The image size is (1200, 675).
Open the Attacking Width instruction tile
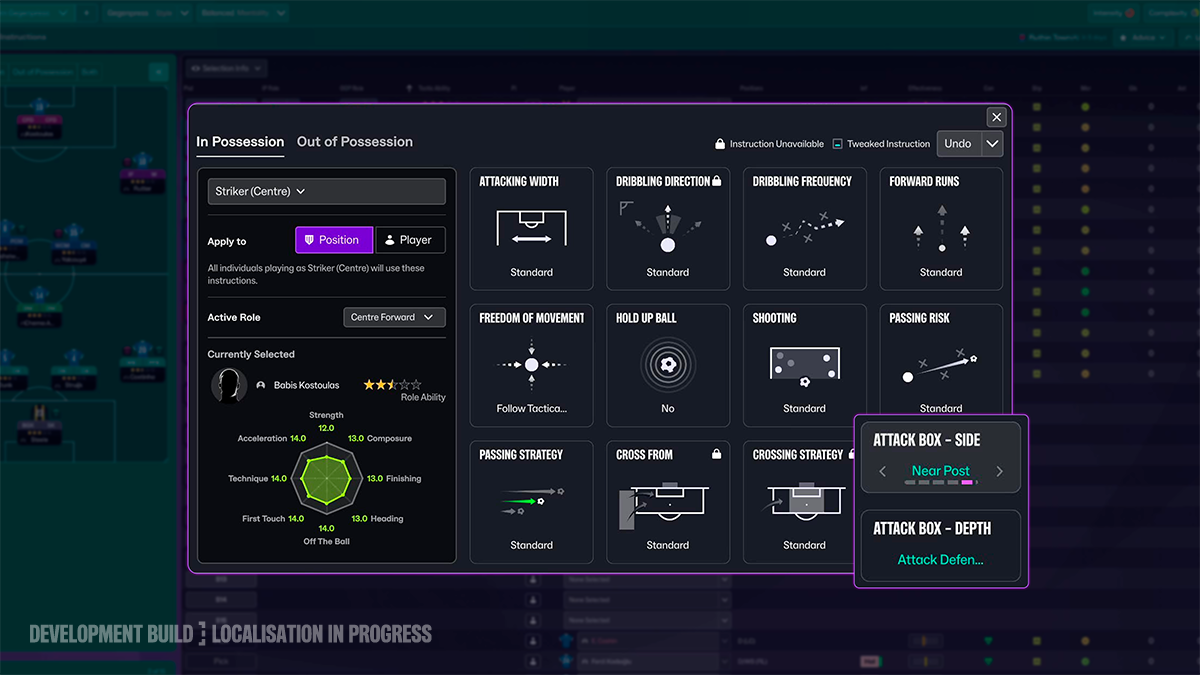click(531, 229)
